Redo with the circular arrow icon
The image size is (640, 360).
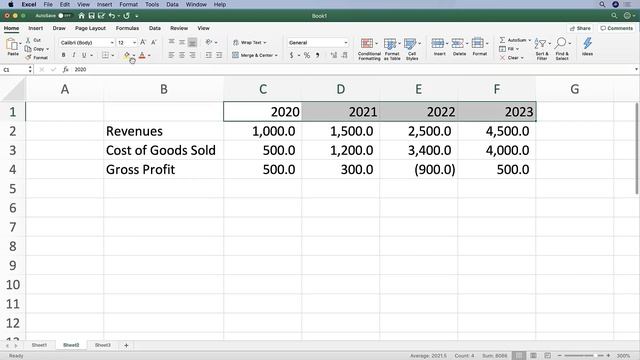click(127, 16)
